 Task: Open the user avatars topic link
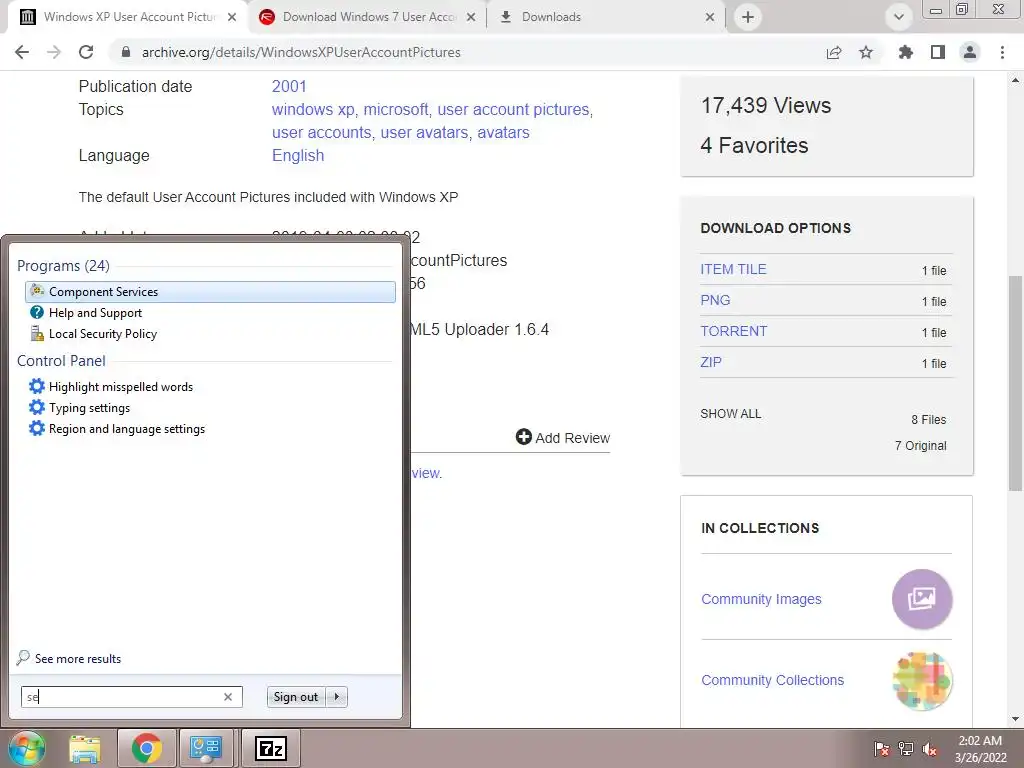point(424,133)
